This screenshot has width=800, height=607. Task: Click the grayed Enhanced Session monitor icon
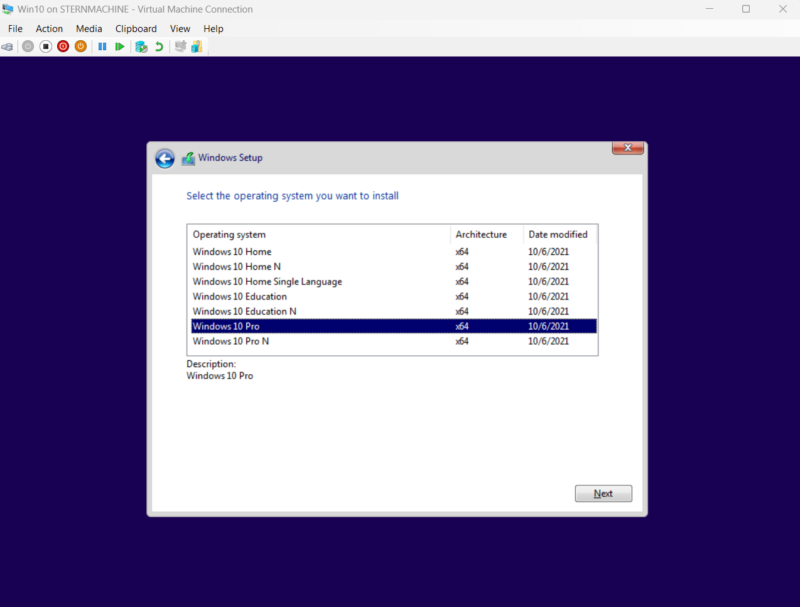[x=180, y=46]
